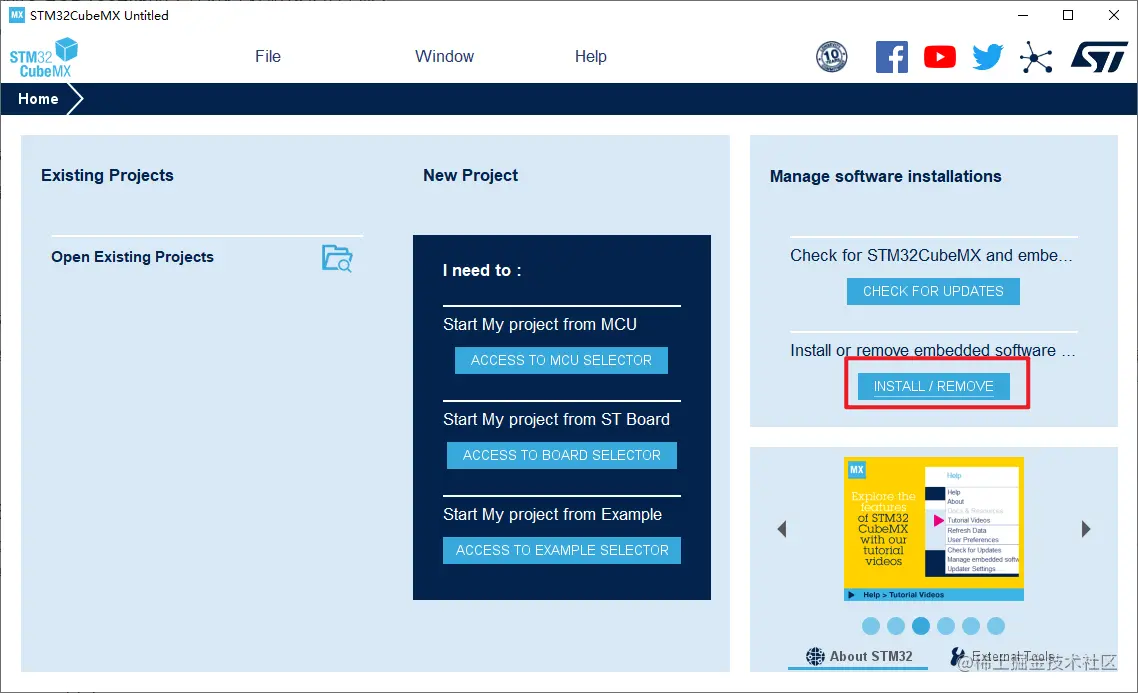The height and width of the screenshot is (693, 1138).
Task: Click the 'Manage software installations' heading
Action: pyautogui.click(x=885, y=176)
